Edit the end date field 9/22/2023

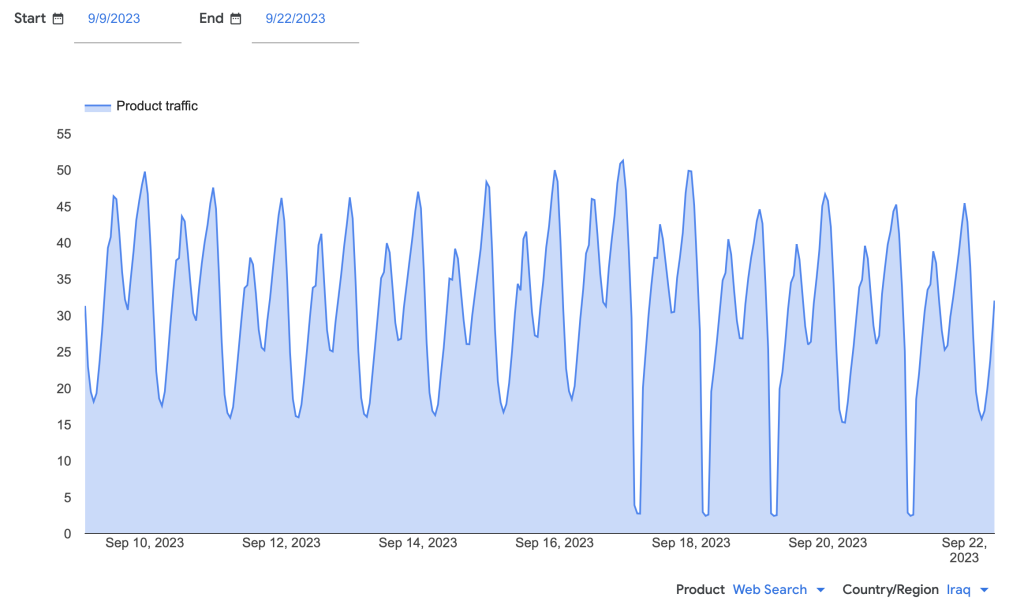point(295,19)
